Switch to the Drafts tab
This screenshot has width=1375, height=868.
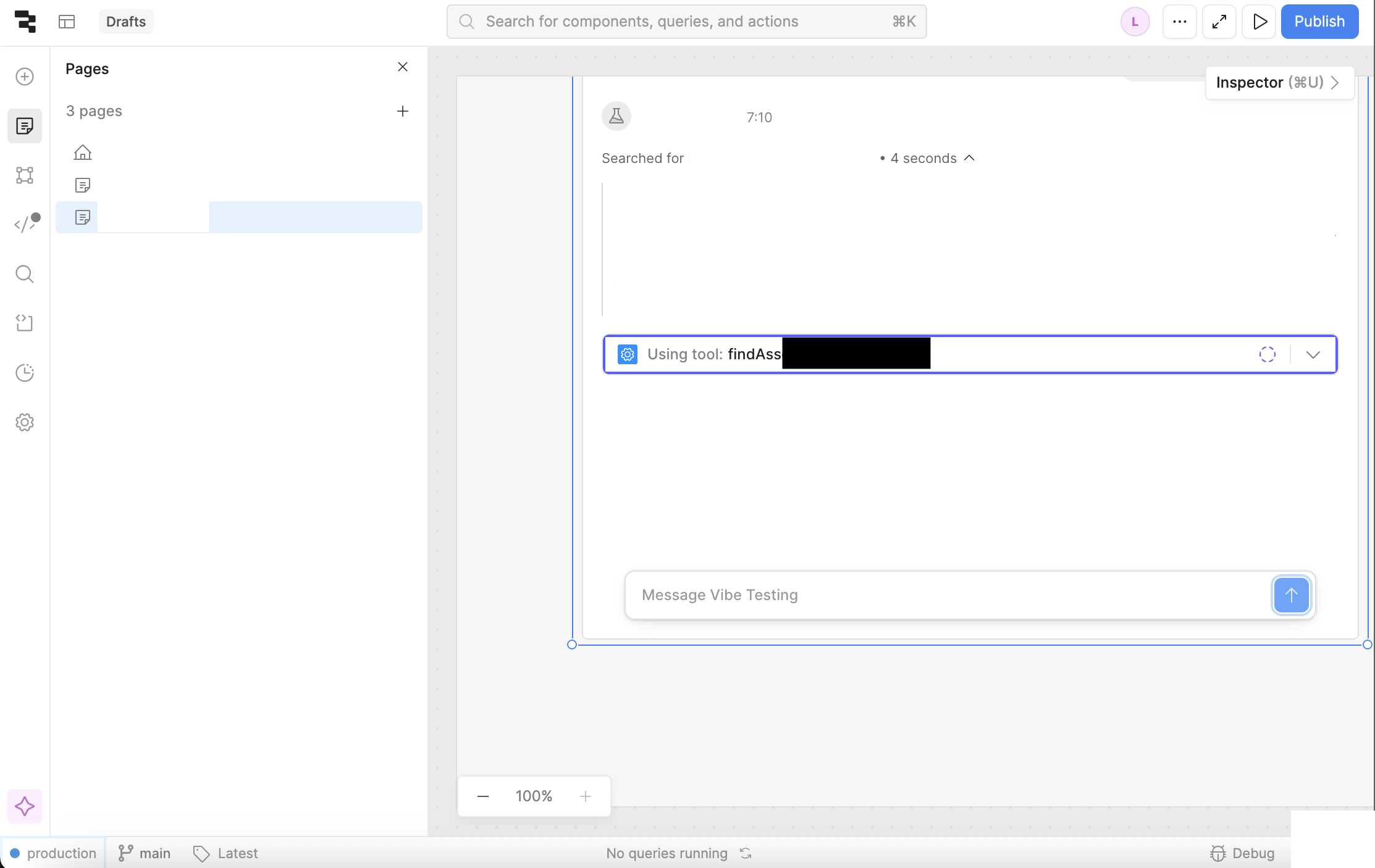pyautogui.click(x=126, y=21)
